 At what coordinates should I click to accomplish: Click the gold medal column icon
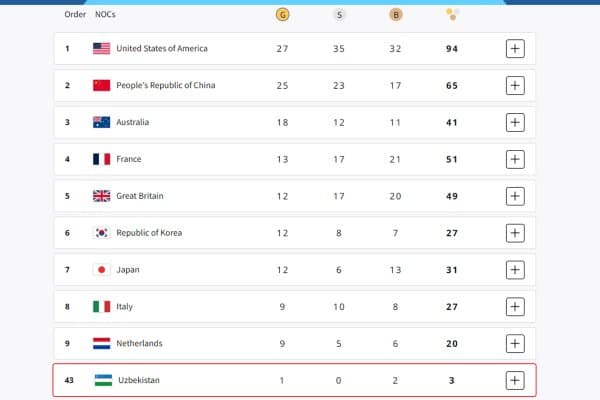(283, 15)
